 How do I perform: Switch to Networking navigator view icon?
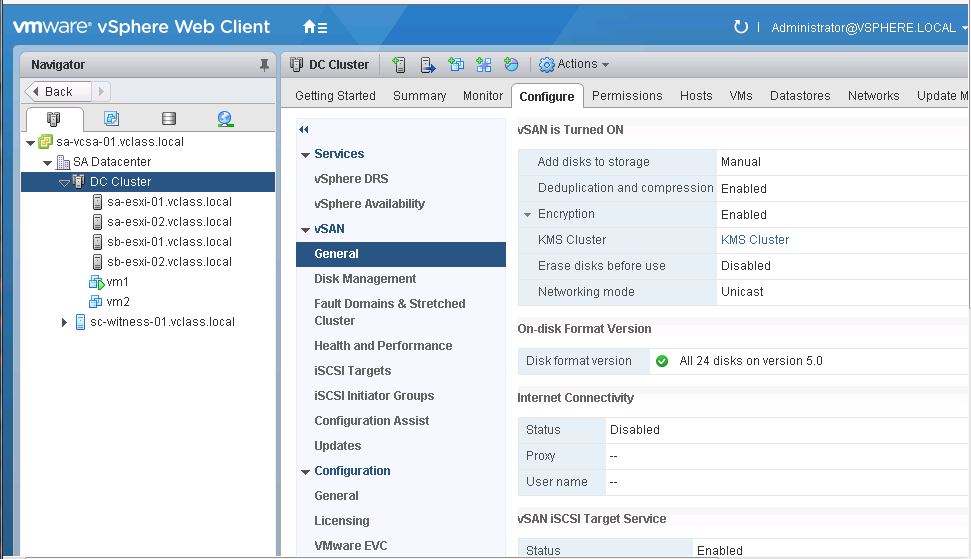click(225, 118)
